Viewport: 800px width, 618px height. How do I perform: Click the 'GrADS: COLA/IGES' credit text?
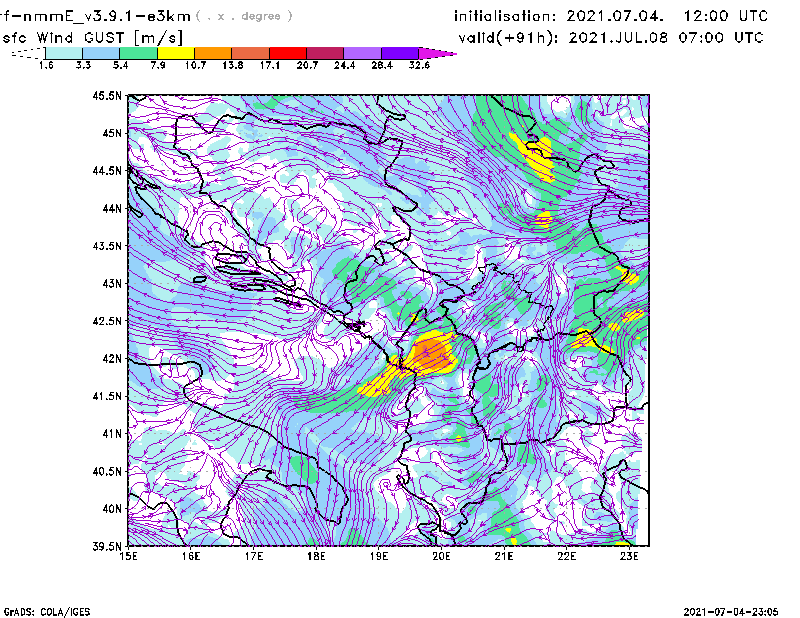point(47,612)
